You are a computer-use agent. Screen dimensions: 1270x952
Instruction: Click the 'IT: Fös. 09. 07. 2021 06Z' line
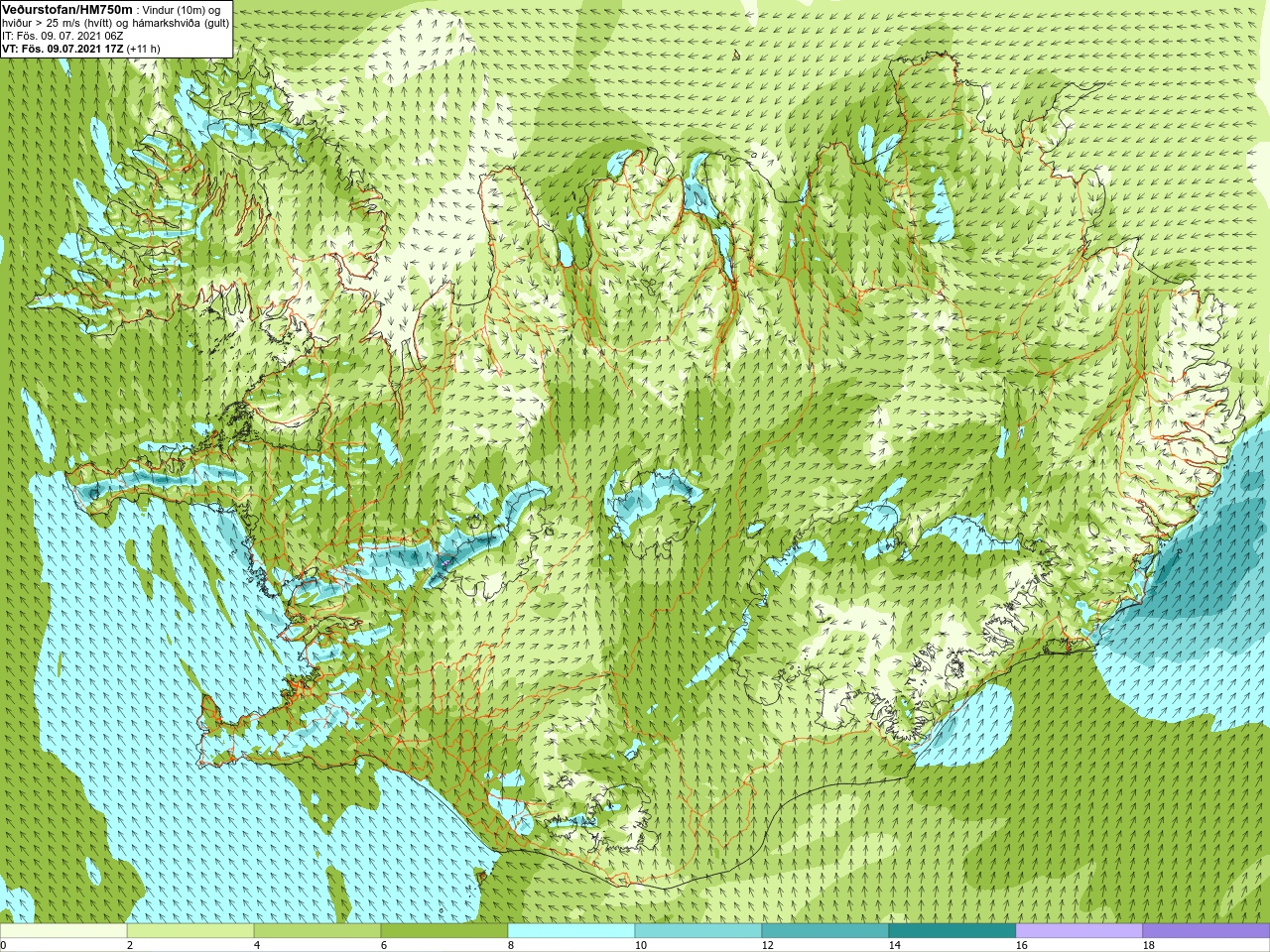(63, 36)
